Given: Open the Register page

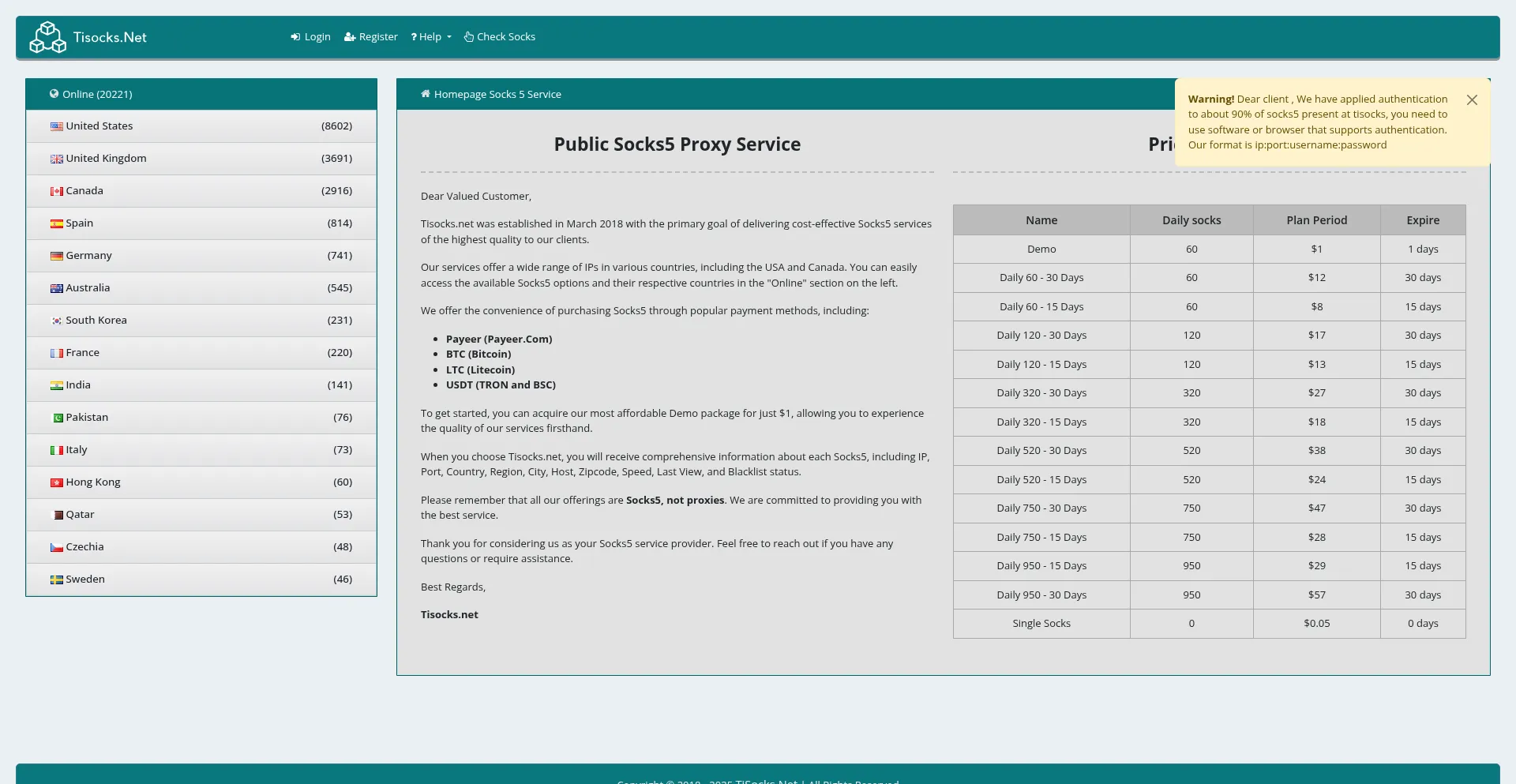Looking at the screenshot, I should (371, 37).
